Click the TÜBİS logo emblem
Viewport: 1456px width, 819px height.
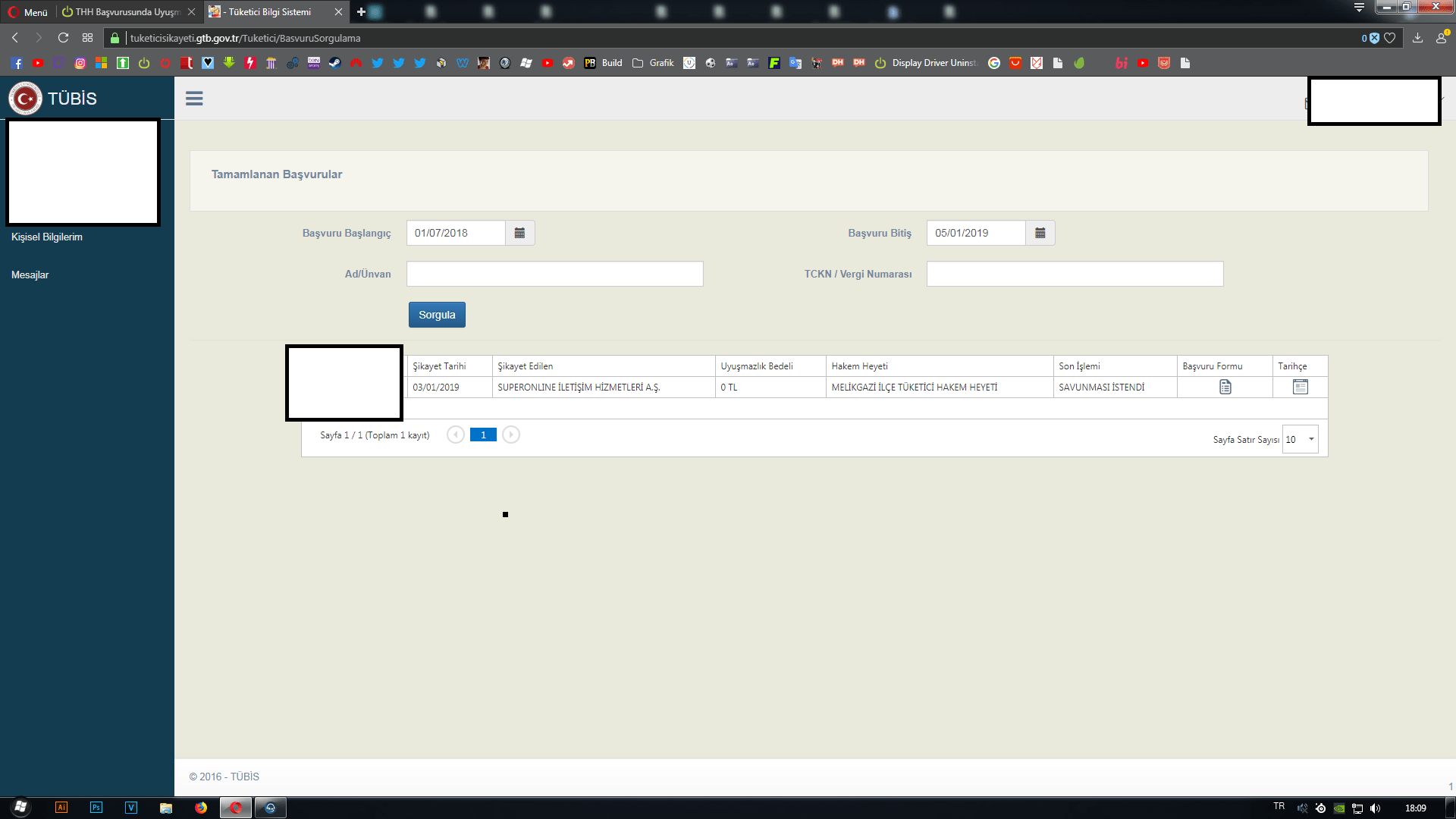coord(25,99)
